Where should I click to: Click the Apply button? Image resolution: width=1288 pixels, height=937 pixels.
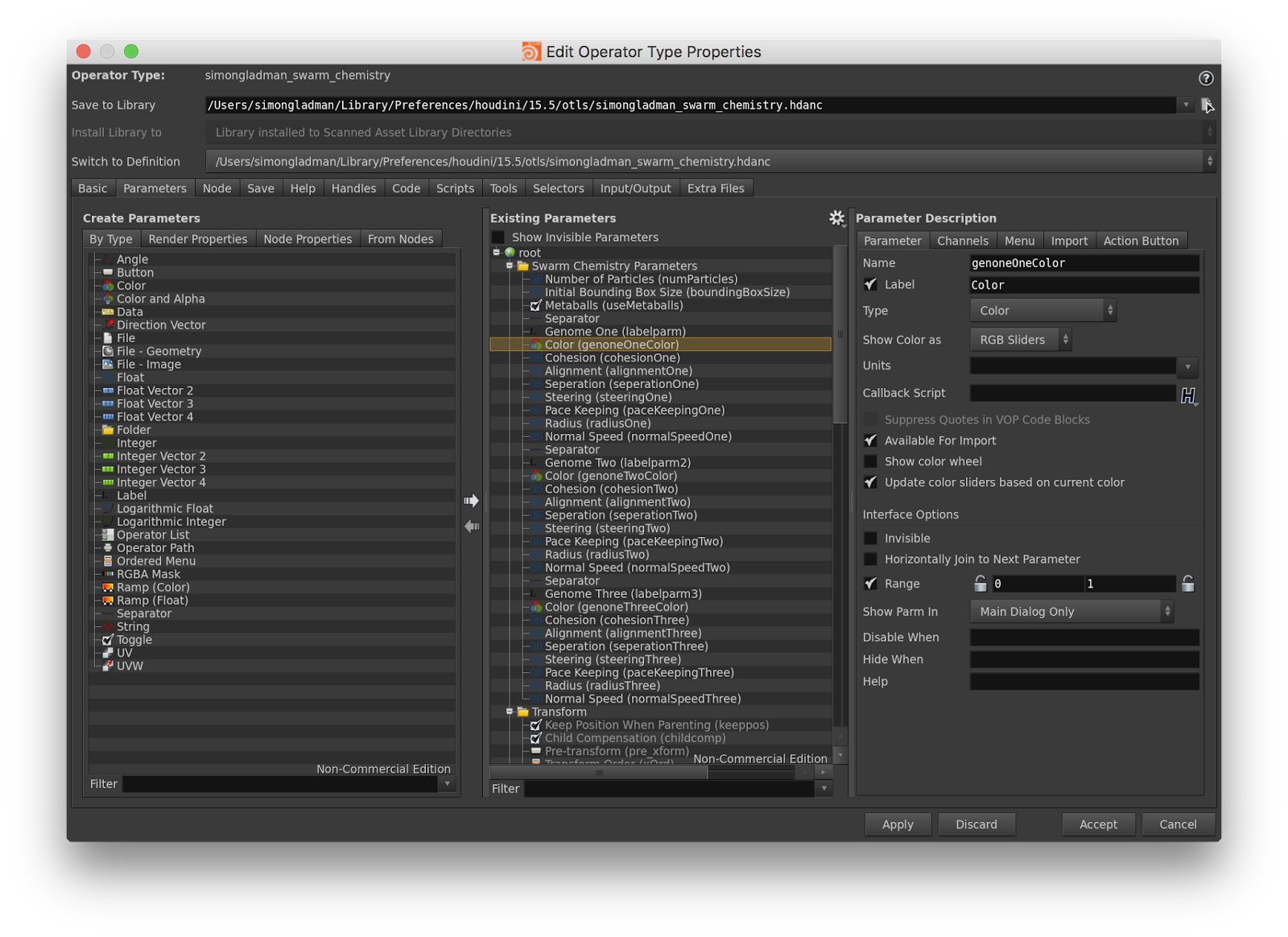coord(898,824)
